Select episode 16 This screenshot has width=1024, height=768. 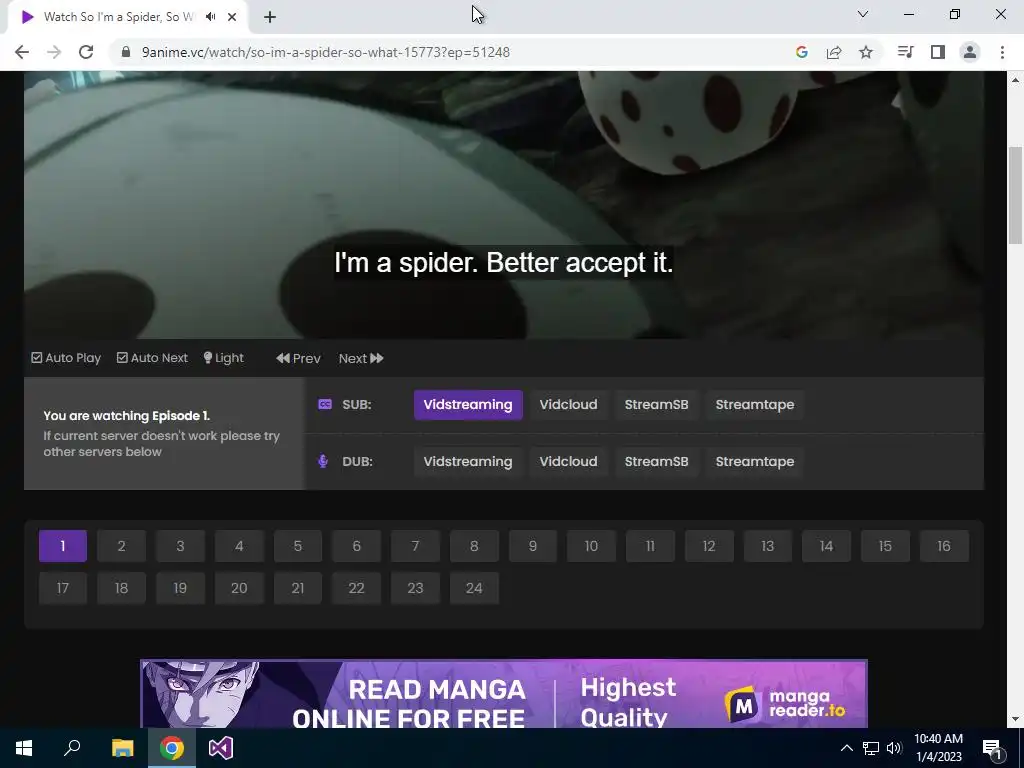point(944,546)
